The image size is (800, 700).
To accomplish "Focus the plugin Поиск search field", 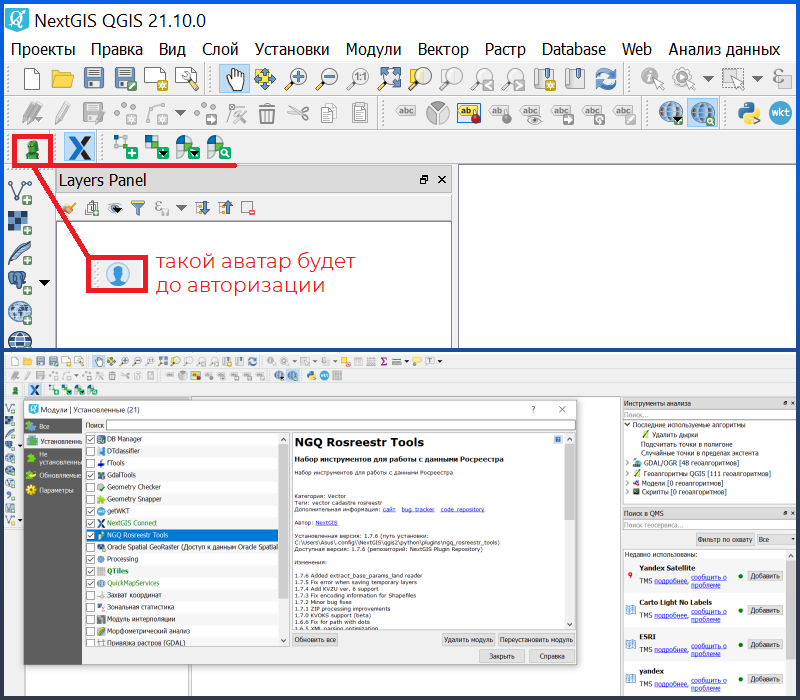I will pos(340,425).
